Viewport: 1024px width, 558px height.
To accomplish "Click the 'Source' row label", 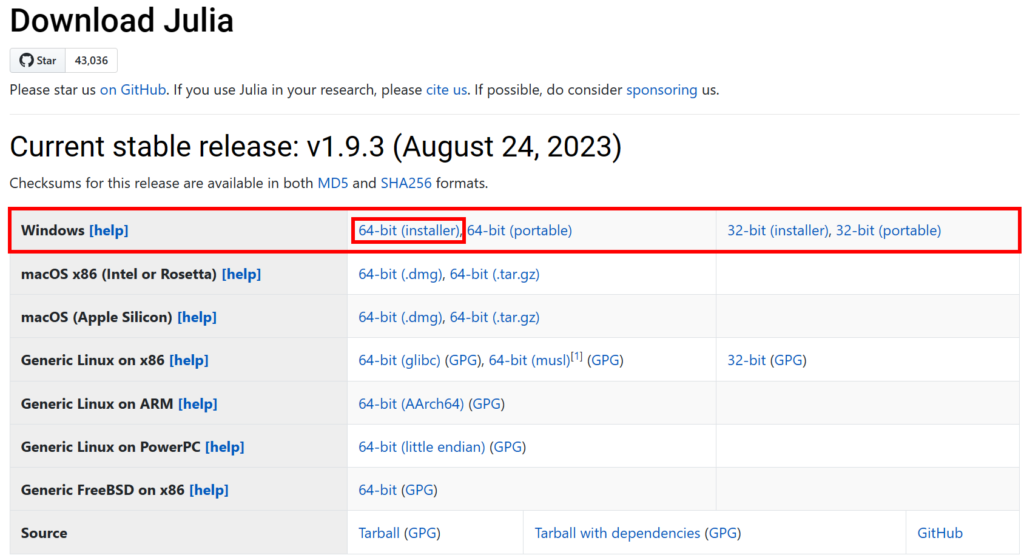I will (44, 533).
